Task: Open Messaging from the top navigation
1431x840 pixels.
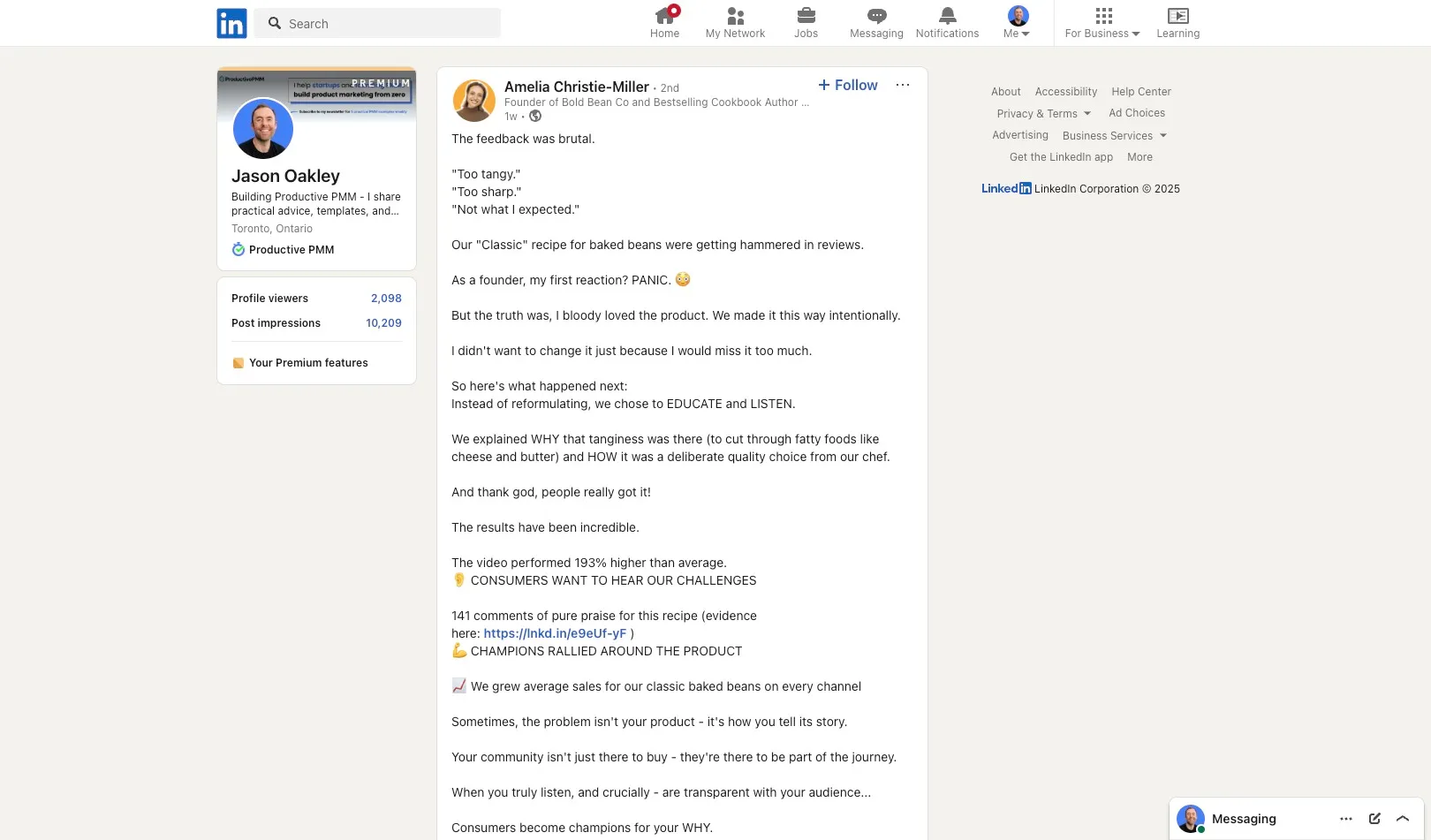Action: (875, 16)
